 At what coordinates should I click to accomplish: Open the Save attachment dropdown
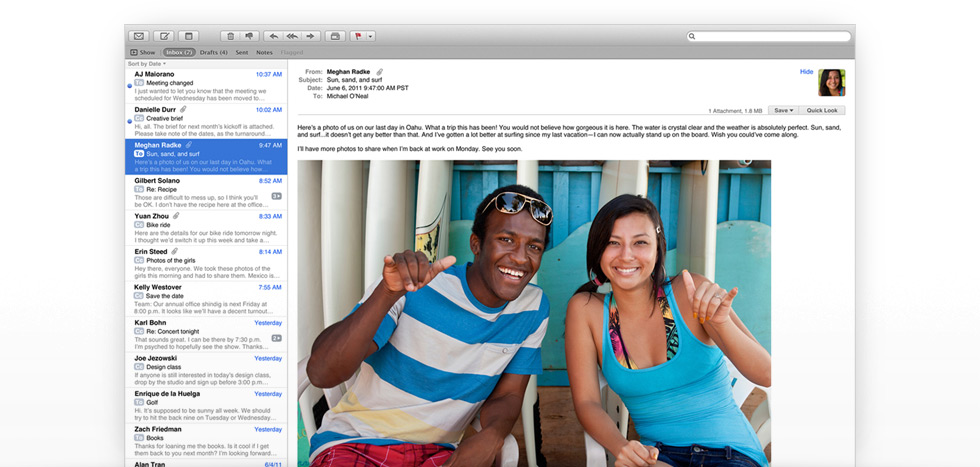pyautogui.click(x=783, y=110)
